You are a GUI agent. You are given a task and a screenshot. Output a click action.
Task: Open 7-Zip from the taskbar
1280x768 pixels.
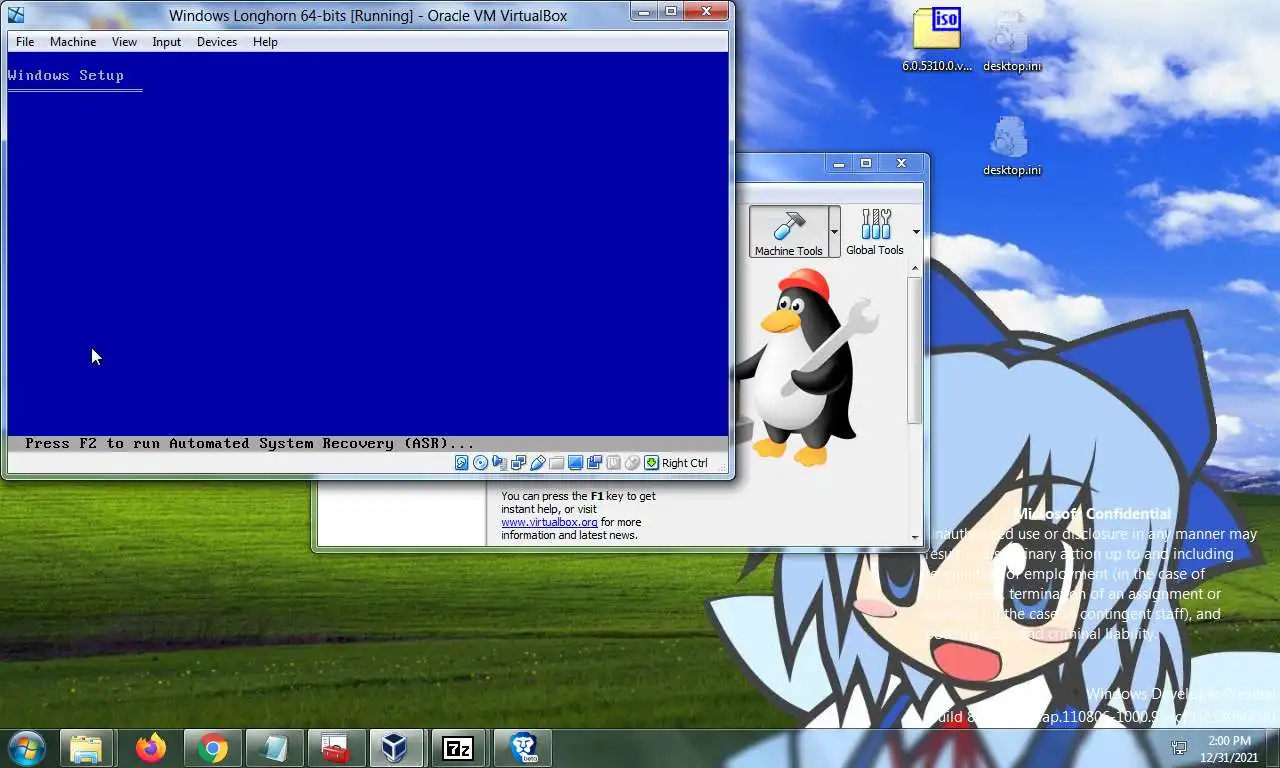(458, 748)
